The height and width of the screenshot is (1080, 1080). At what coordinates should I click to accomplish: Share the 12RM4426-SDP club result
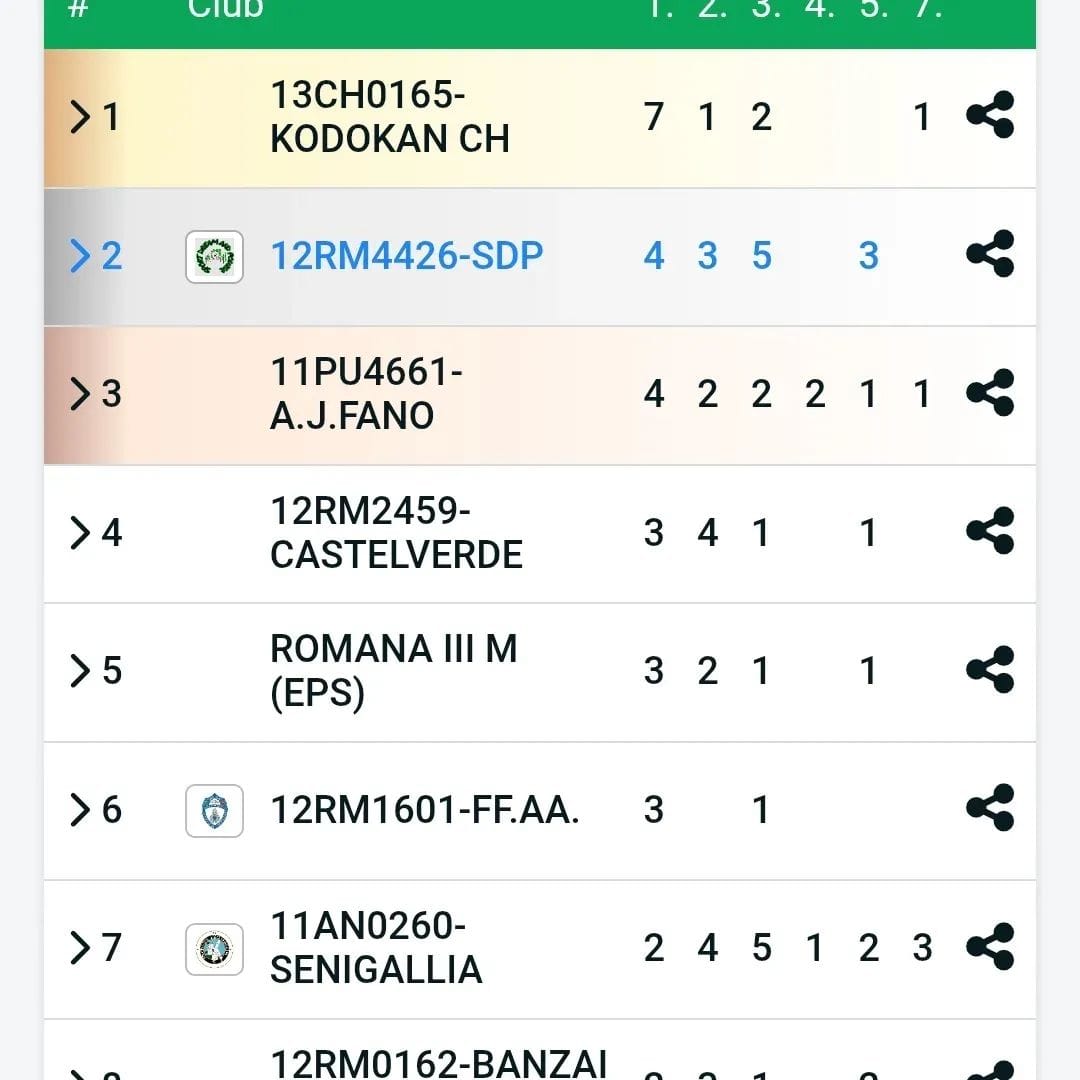coord(990,254)
